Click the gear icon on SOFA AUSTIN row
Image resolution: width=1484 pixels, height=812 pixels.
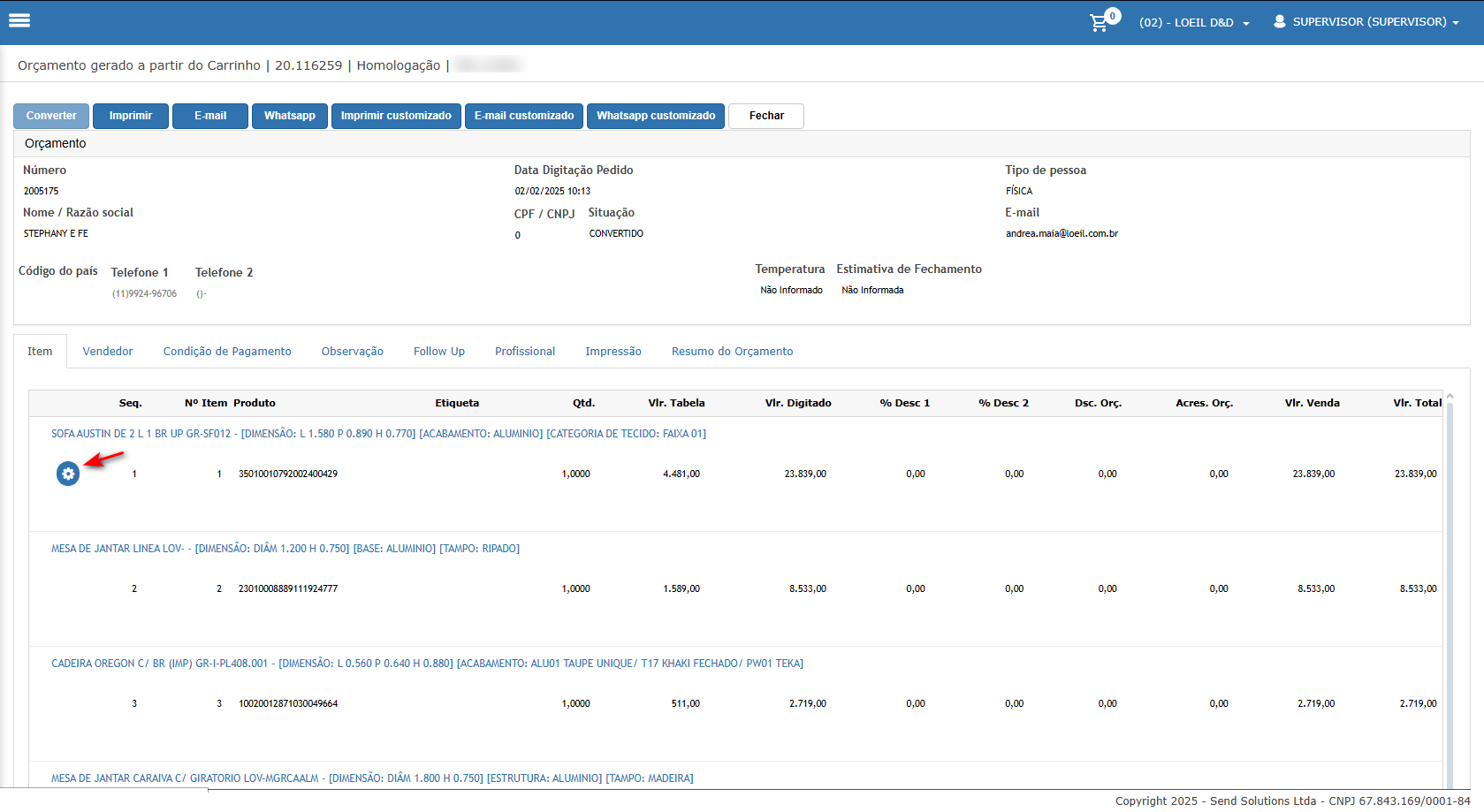point(68,474)
